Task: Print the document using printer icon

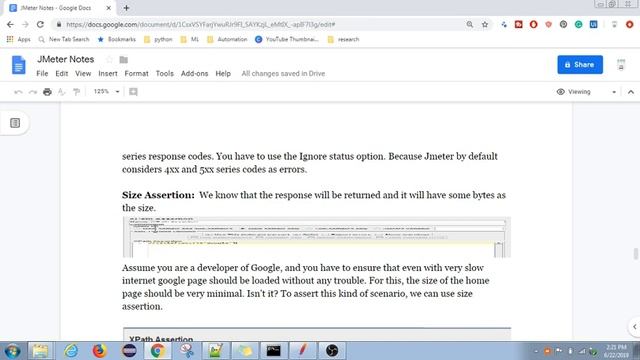Action: pos(47,92)
